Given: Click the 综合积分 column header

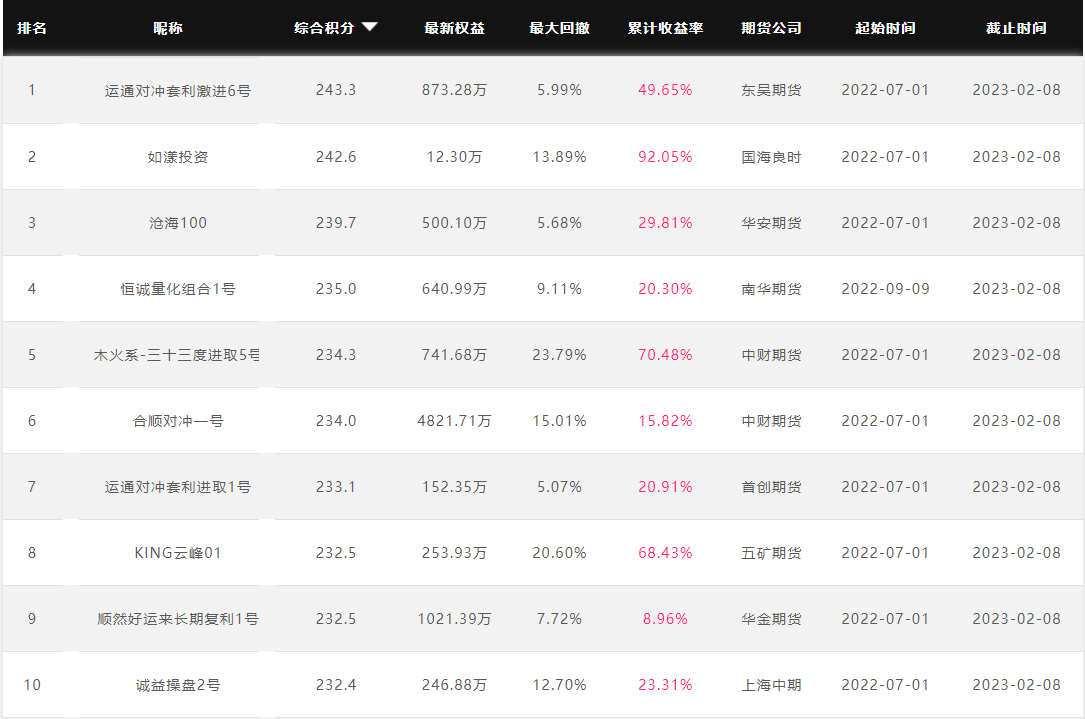Looking at the screenshot, I should pos(324,28).
